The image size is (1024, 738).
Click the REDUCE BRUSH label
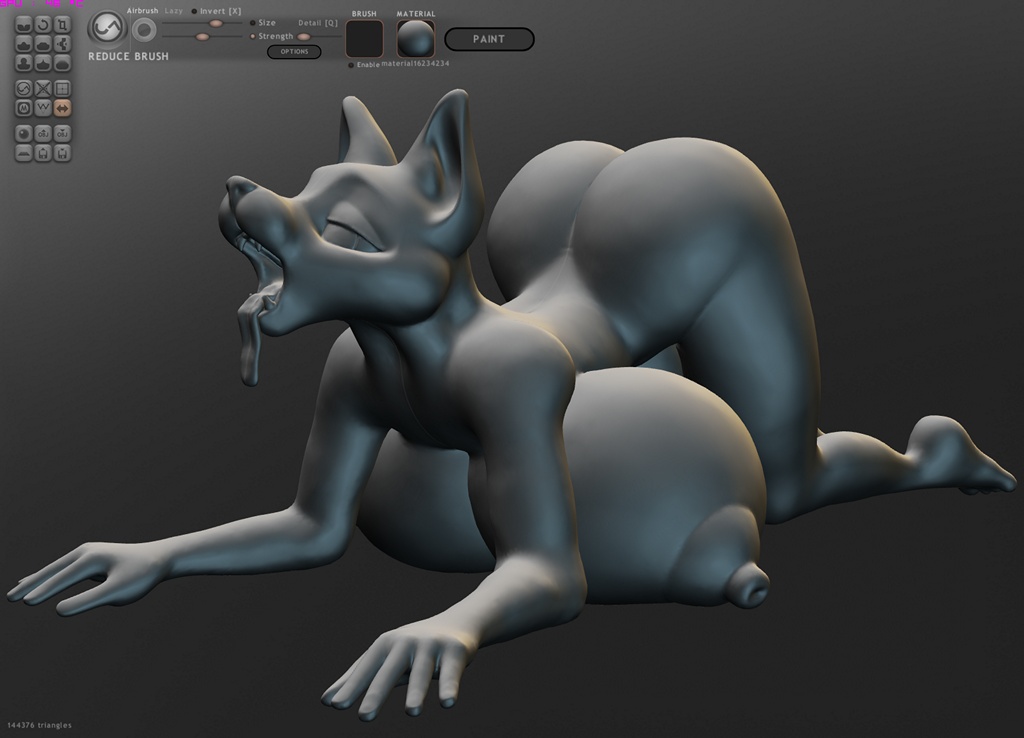(x=129, y=57)
